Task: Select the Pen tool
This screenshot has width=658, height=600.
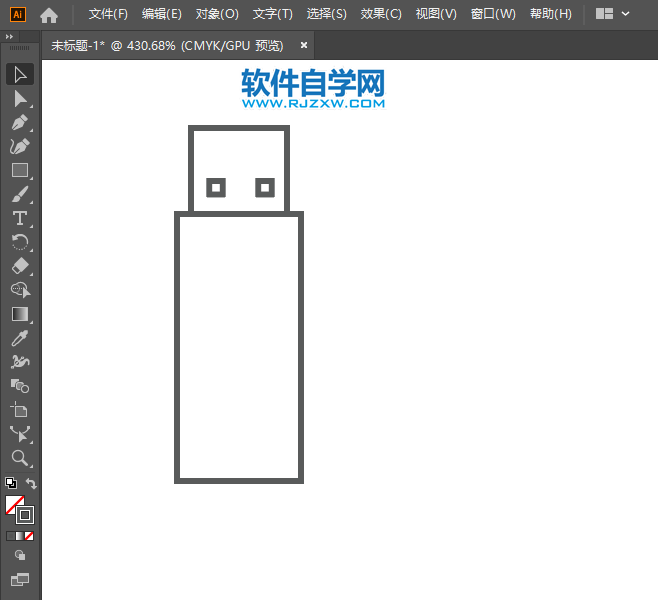Action: coord(20,123)
